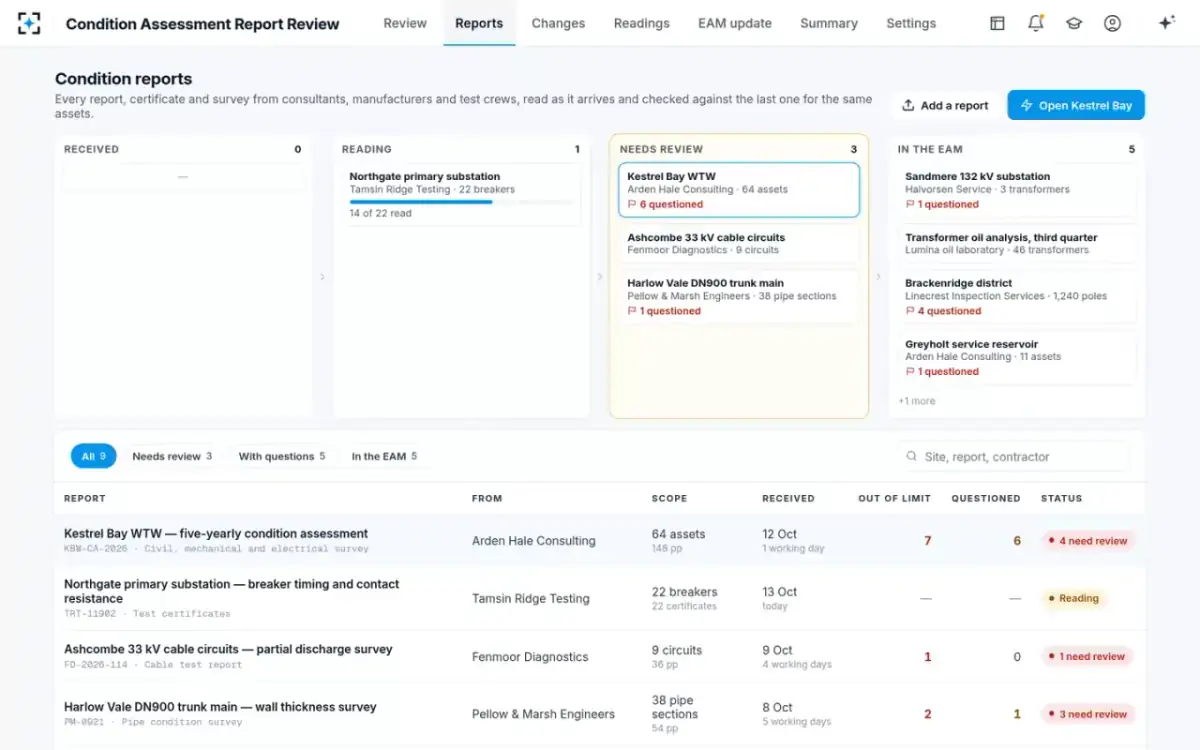Open Northgate breaker timing and contact resistance row
This screenshot has width=1200, height=750.
(600, 598)
